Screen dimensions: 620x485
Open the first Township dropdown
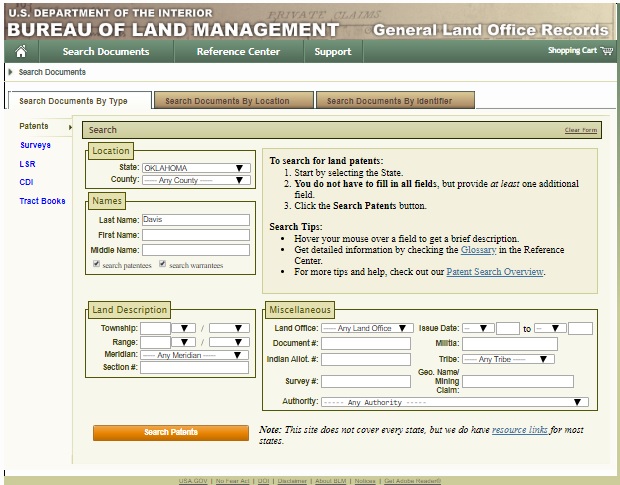coord(183,328)
